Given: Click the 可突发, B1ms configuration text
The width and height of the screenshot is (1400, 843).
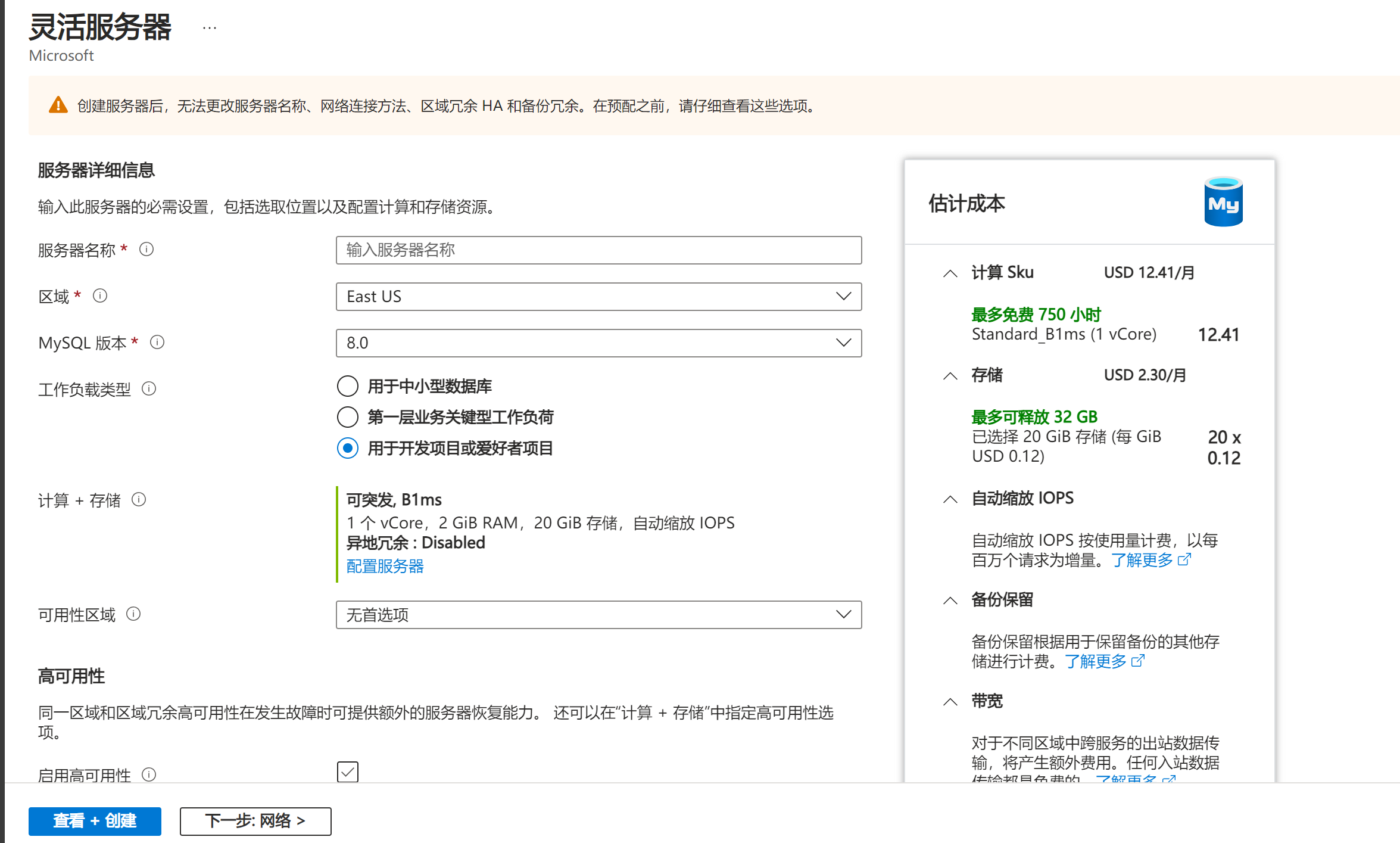Looking at the screenshot, I should 394,499.
